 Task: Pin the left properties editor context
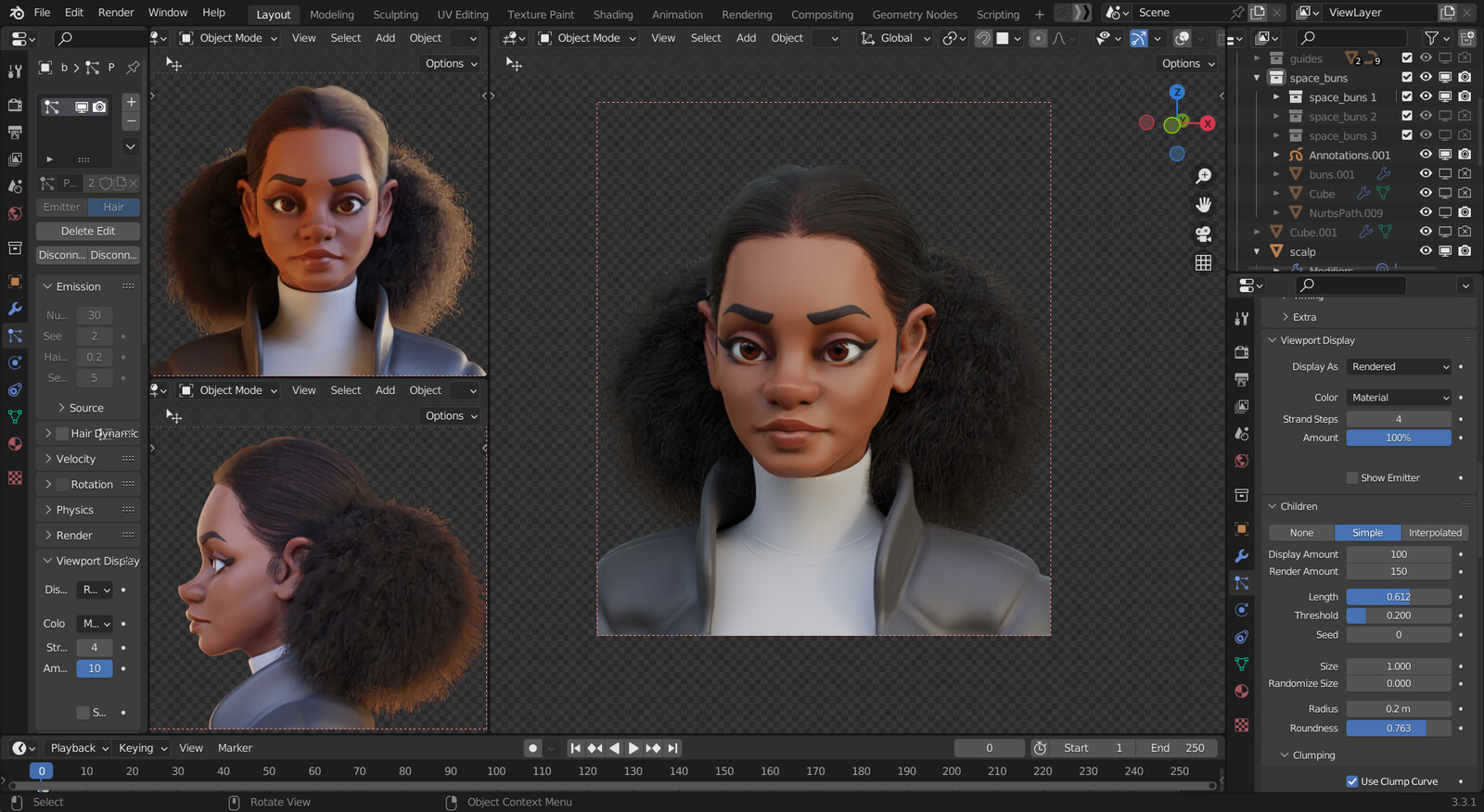(x=133, y=68)
